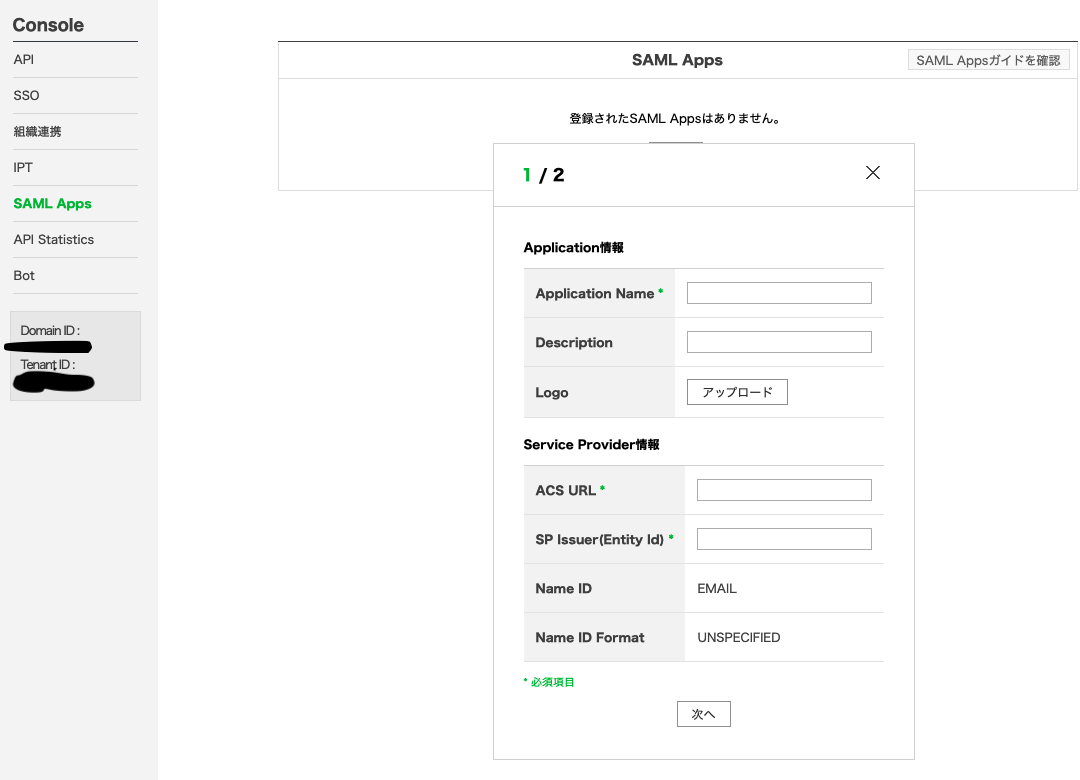Click the Domain ID information box
The width and height of the screenshot is (1080, 780).
tap(75, 355)
